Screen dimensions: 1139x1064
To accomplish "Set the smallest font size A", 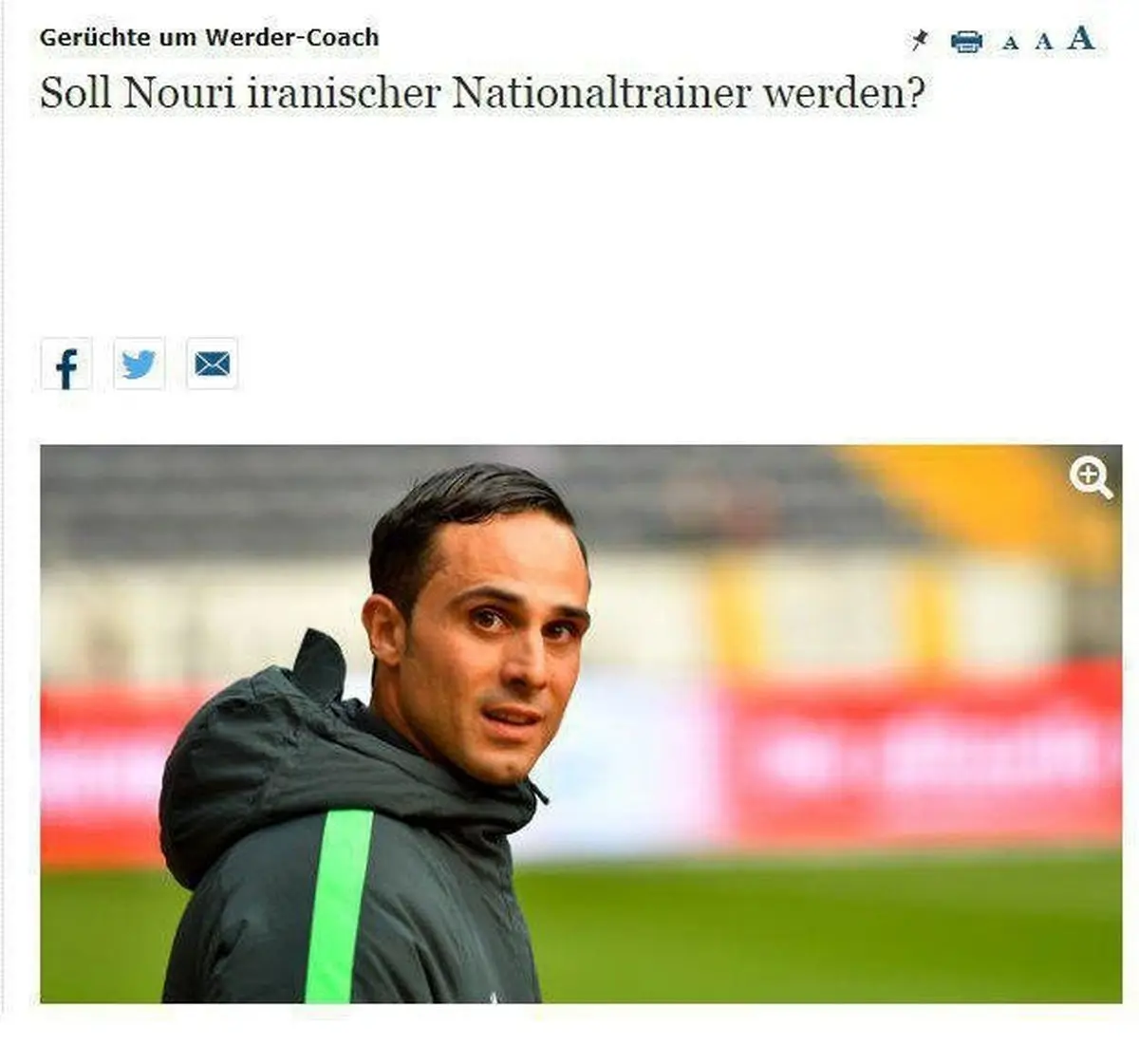I will click(1011, 43).
